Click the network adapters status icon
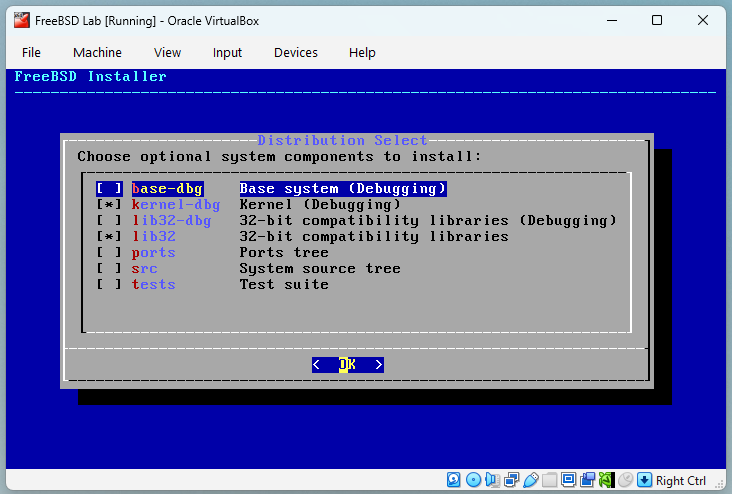732x494 pixels. point(512,480)
